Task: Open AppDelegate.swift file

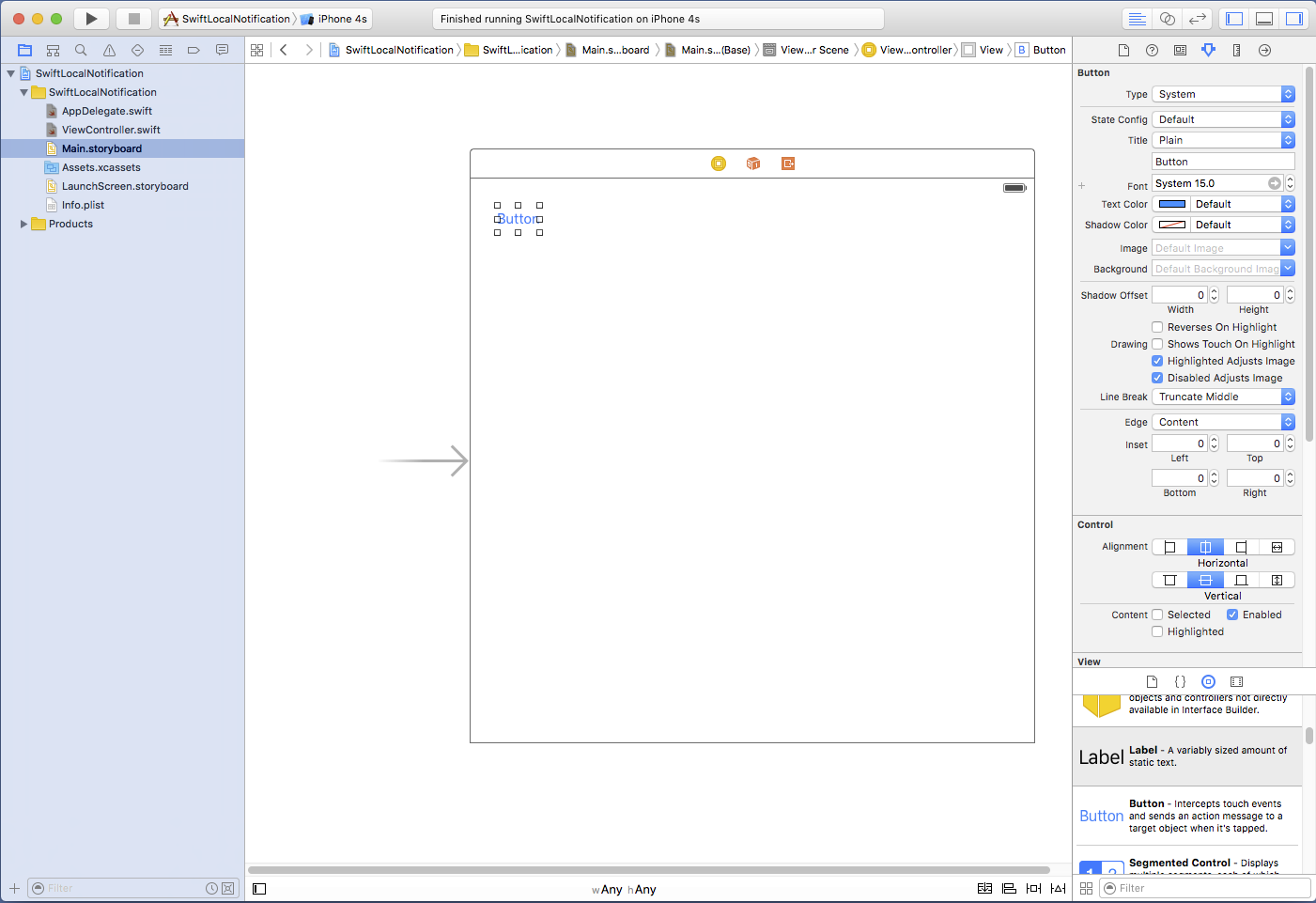Action: point(106,111)
